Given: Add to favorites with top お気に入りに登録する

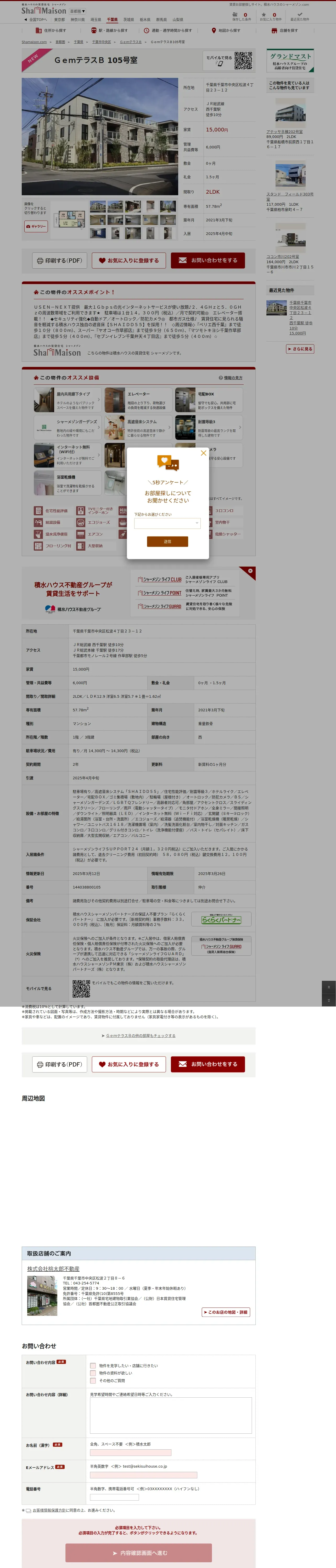Looking at the screenshot, I should pyautogui.click(x=129, y=261).
